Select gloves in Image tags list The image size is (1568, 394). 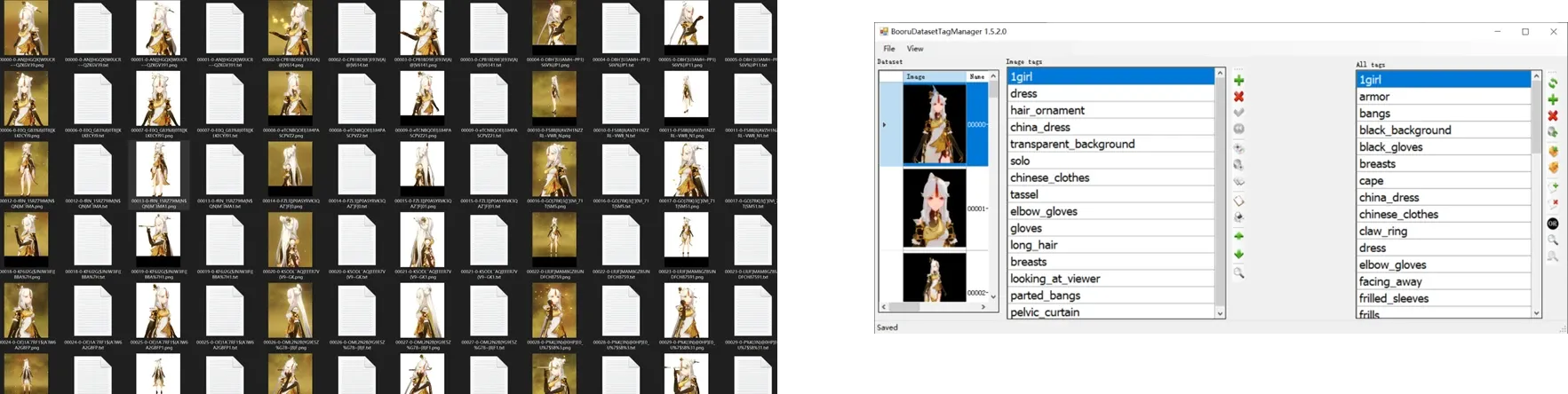coord(1110,228)
